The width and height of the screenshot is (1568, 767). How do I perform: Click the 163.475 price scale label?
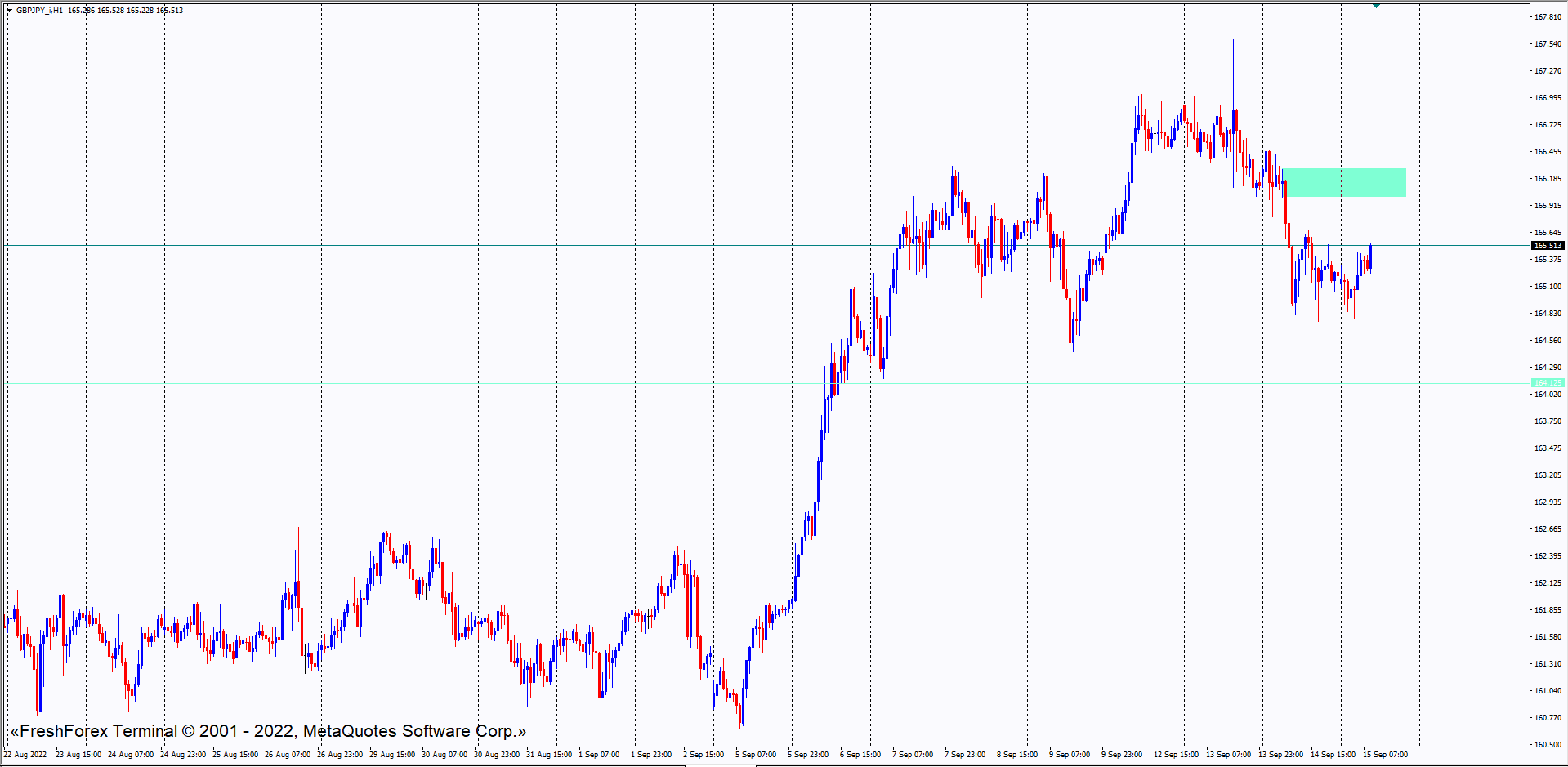pyautogui.click(x=1548, y=448)
